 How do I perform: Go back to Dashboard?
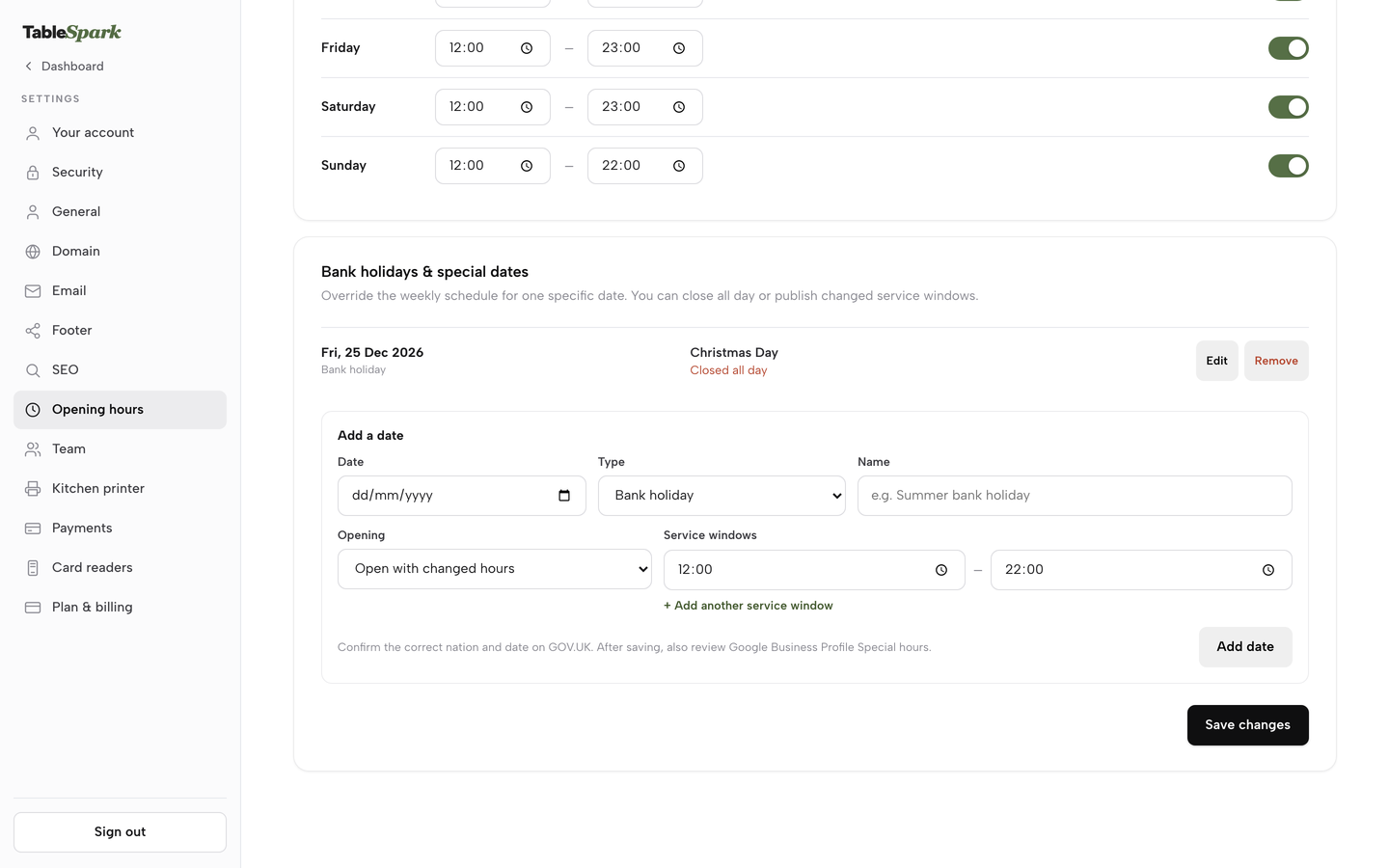coord(64,67)
